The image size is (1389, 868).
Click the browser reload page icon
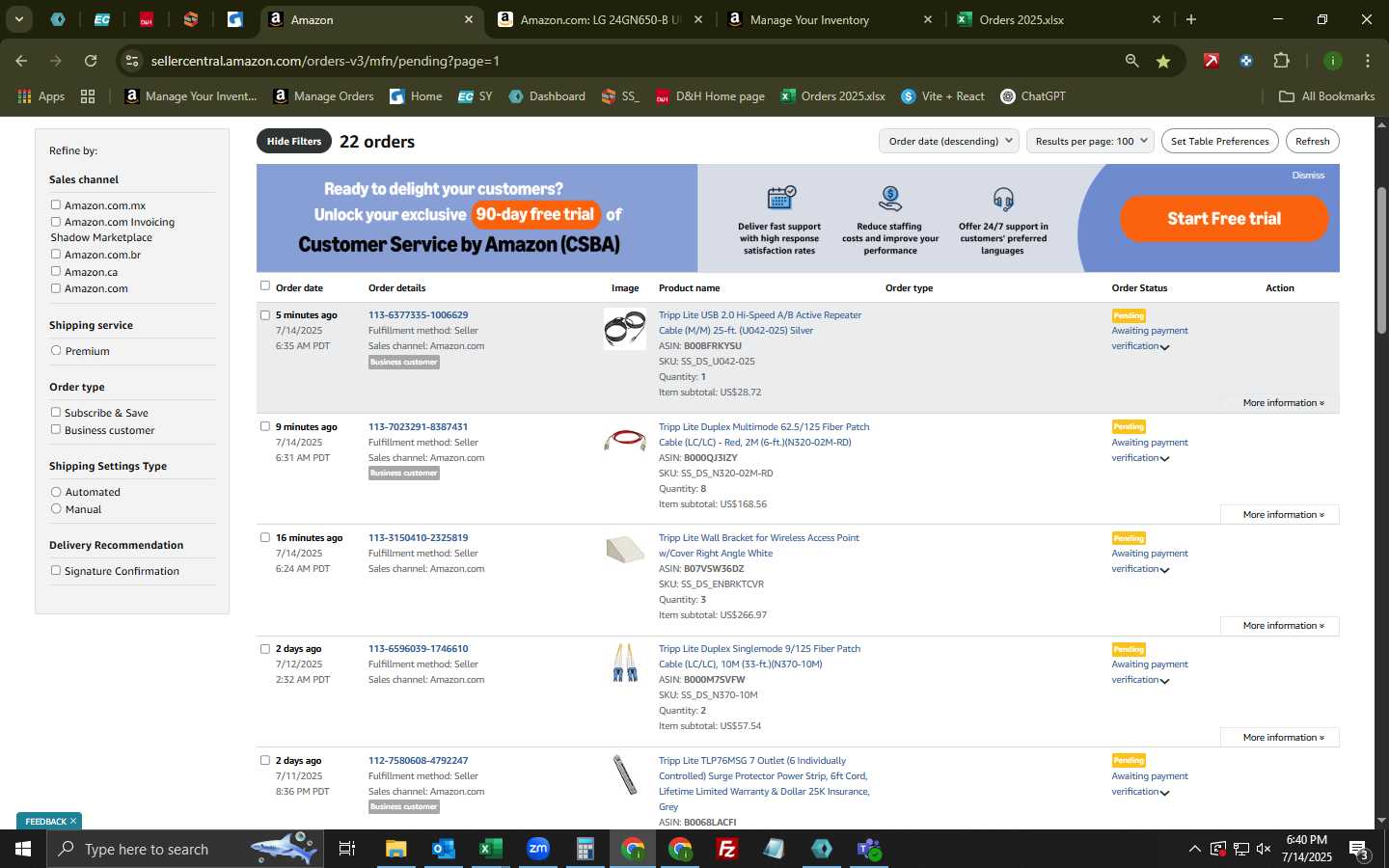coord(91,61)
